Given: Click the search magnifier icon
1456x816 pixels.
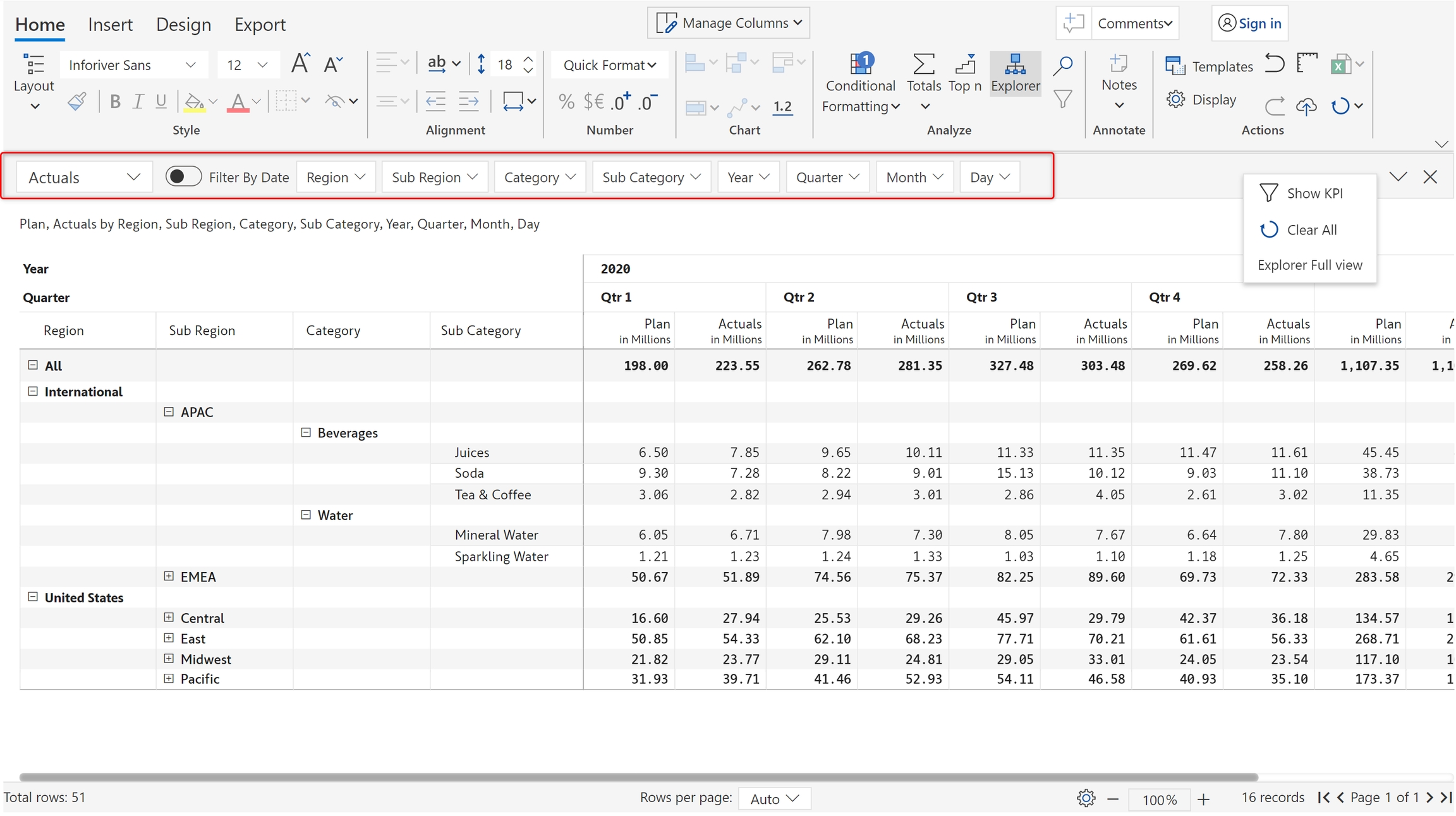Looking at the screenshot, I should [1063, 65].
